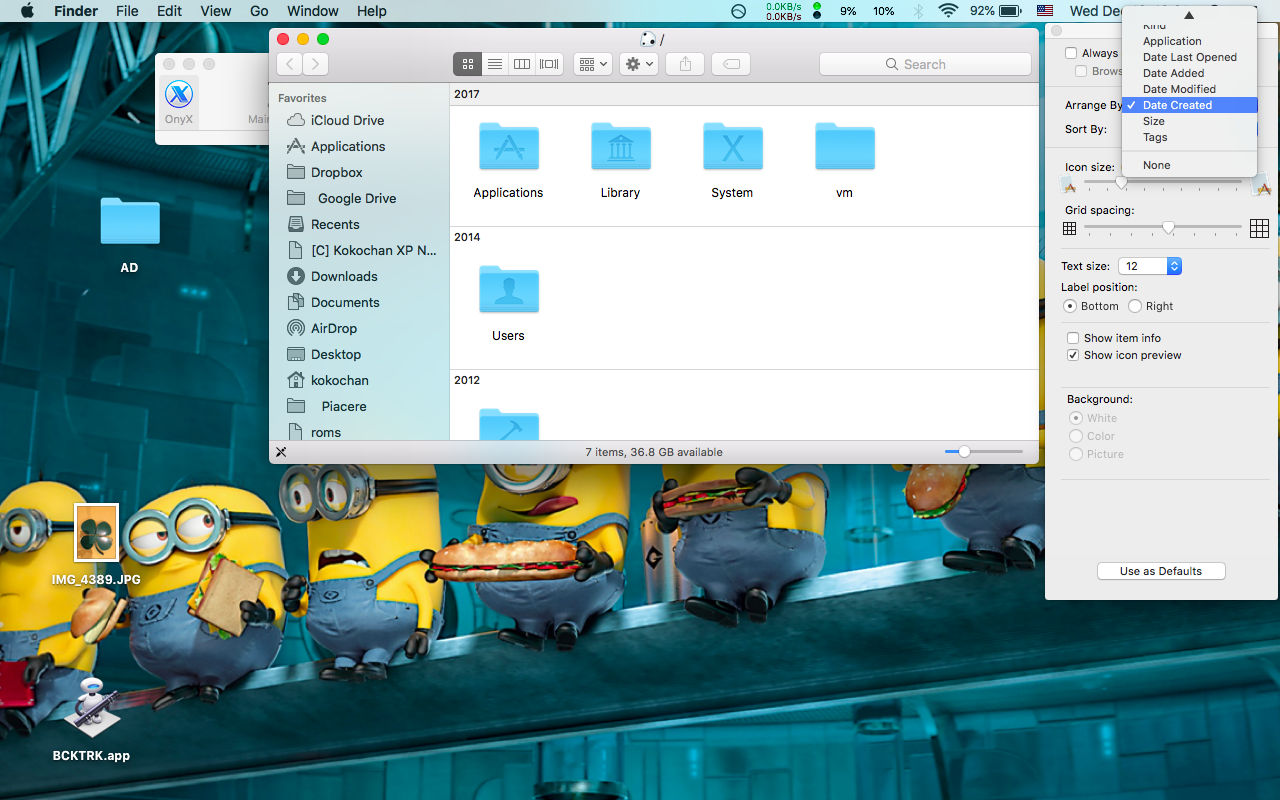
Task: Open the item arrangement grid dropdown
Action: pos(593,64)
